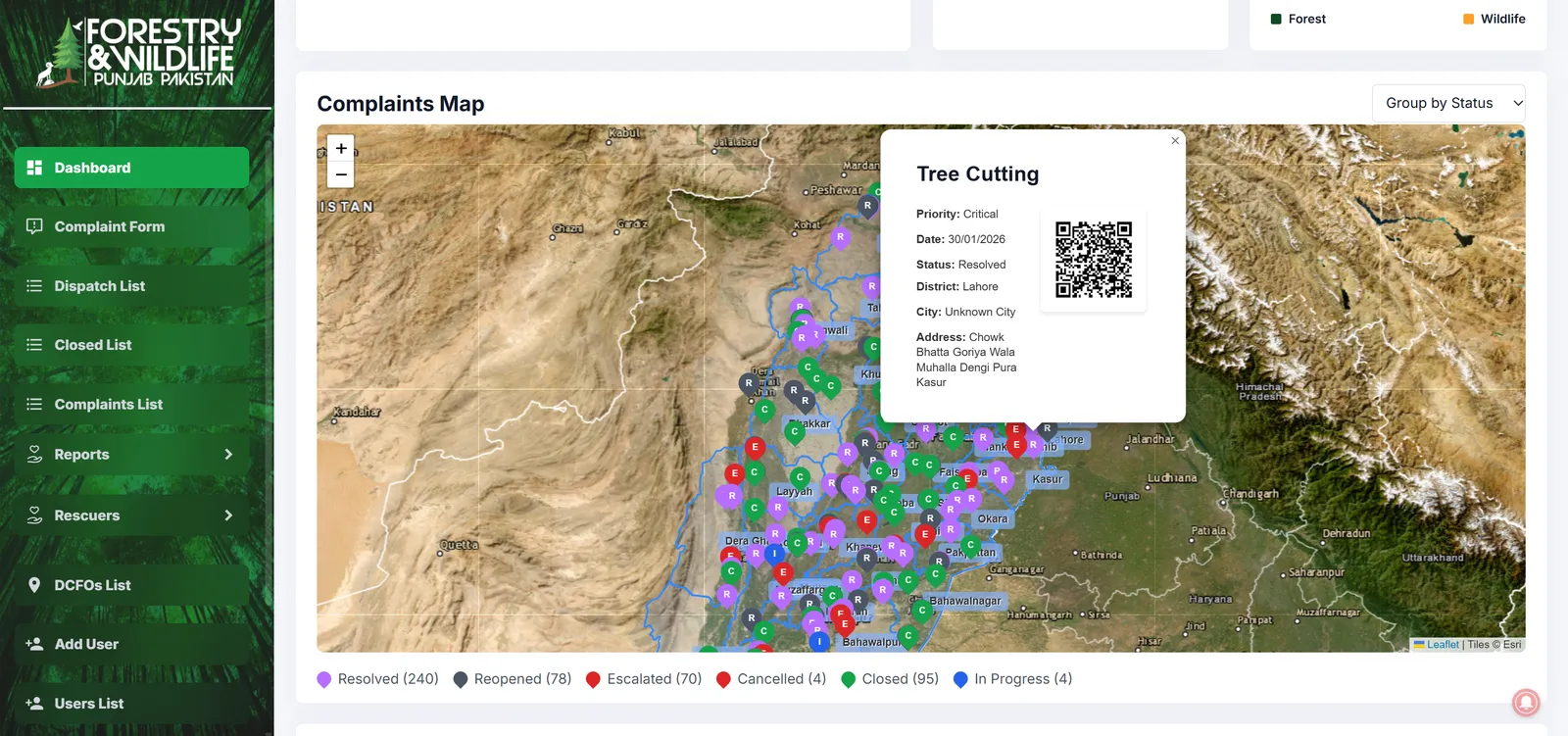Click the Closed List icon

(x=34, y=345)
